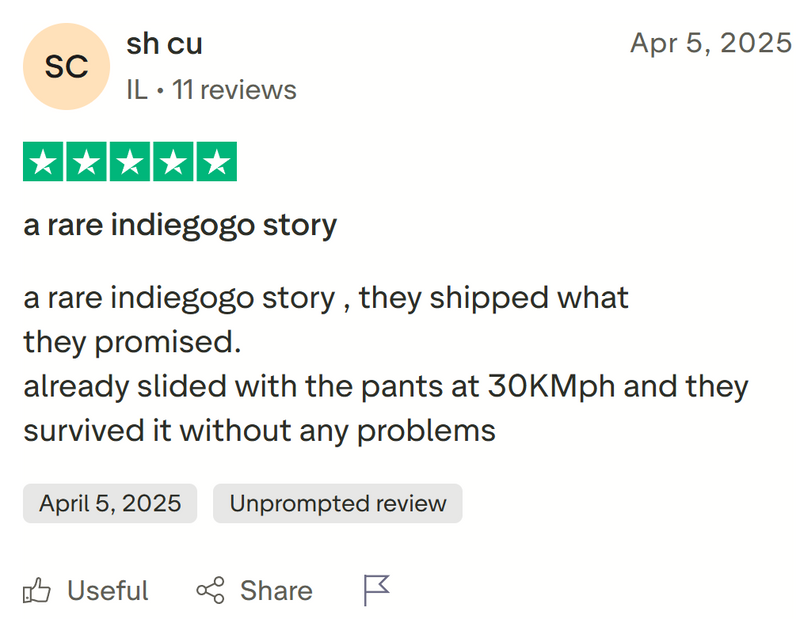Click the middle star of the rating
The height and width of the screenshot is (619, 800).
point(130,160)
